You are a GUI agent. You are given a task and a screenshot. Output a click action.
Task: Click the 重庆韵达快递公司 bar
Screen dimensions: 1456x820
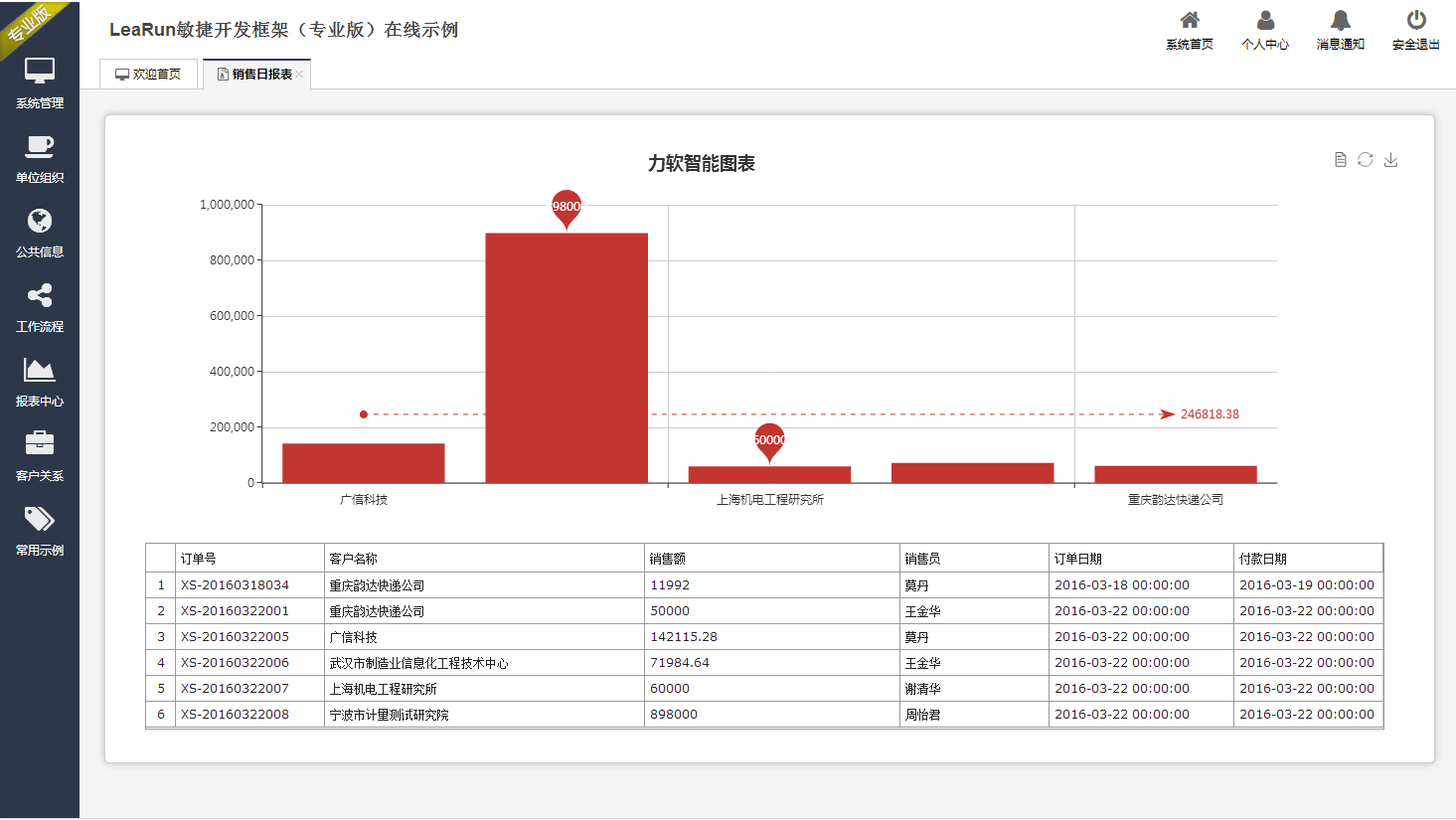(1176, 474)
